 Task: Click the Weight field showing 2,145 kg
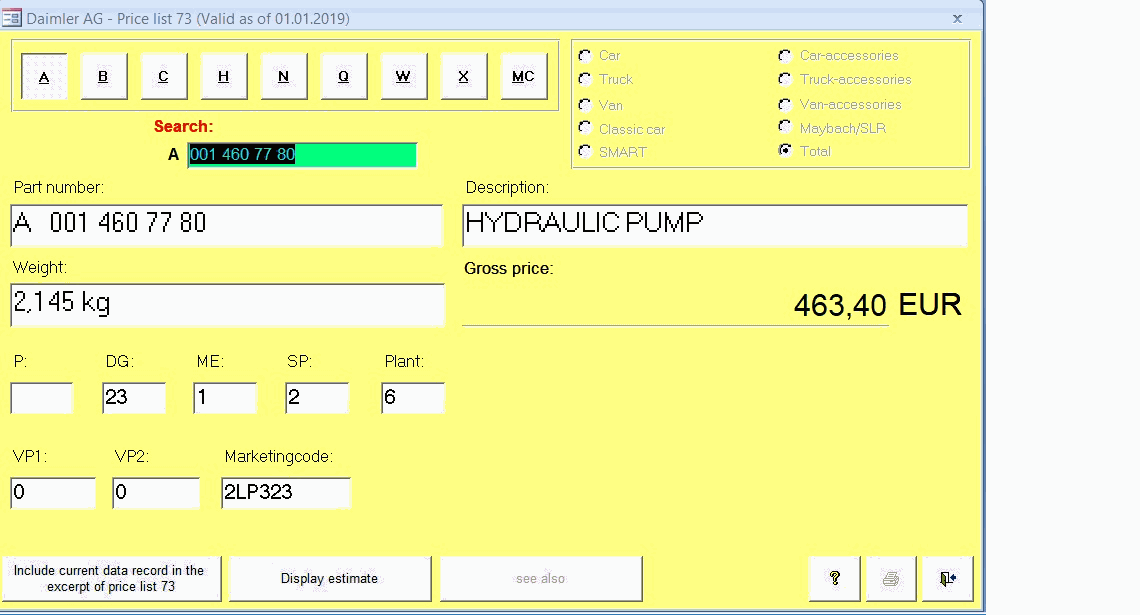[228, 305]
